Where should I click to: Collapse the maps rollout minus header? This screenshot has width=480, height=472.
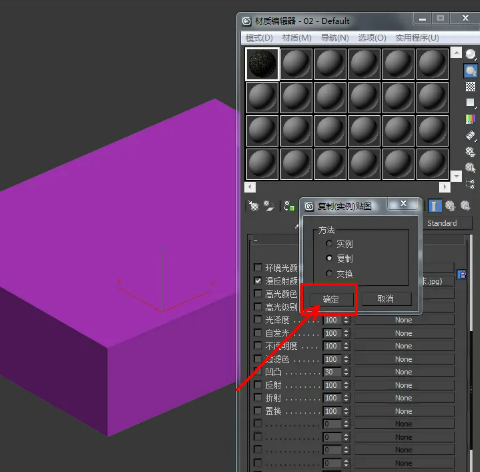click(256, 240)
